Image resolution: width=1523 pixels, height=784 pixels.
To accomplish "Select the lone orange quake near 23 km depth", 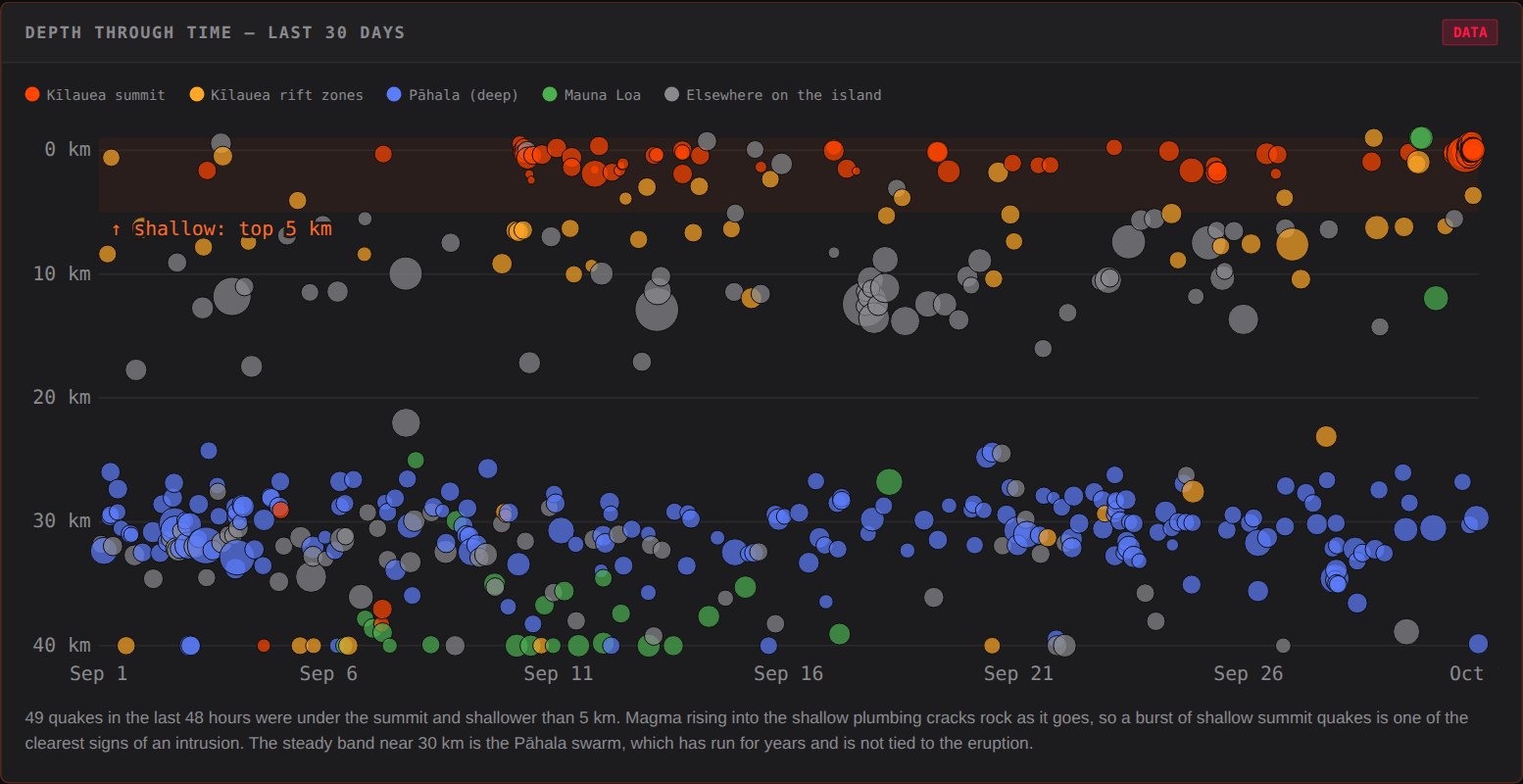I will coord(1326,436).
